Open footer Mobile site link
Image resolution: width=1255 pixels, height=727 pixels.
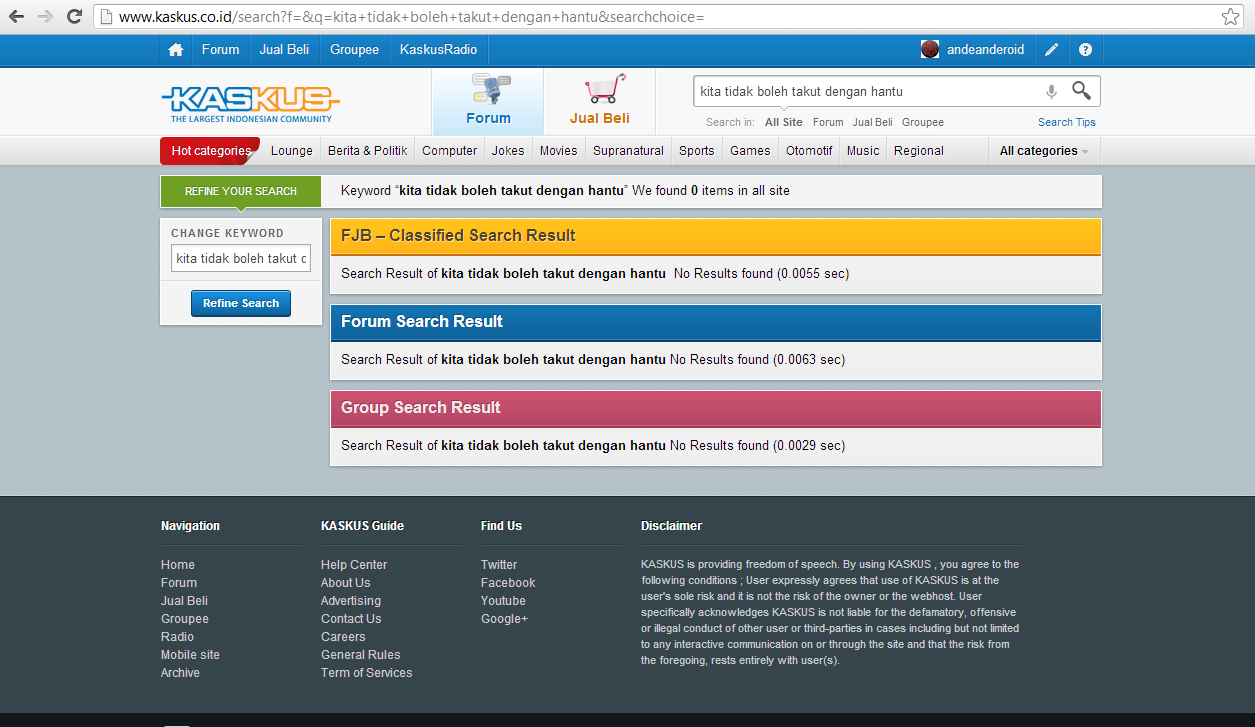190,655
